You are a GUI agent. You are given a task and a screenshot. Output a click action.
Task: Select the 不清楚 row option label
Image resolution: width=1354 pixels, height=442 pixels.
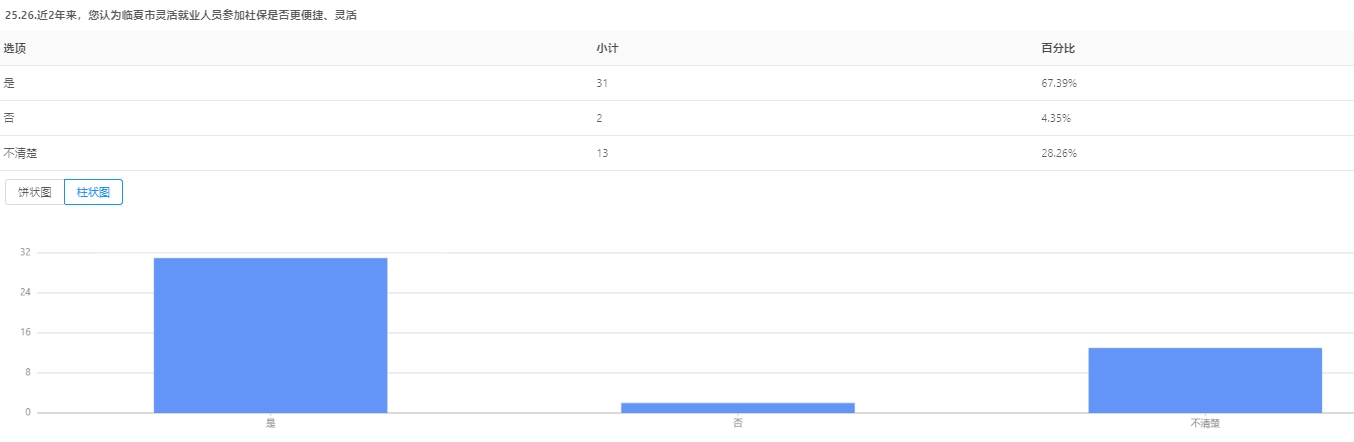point(20,153)
